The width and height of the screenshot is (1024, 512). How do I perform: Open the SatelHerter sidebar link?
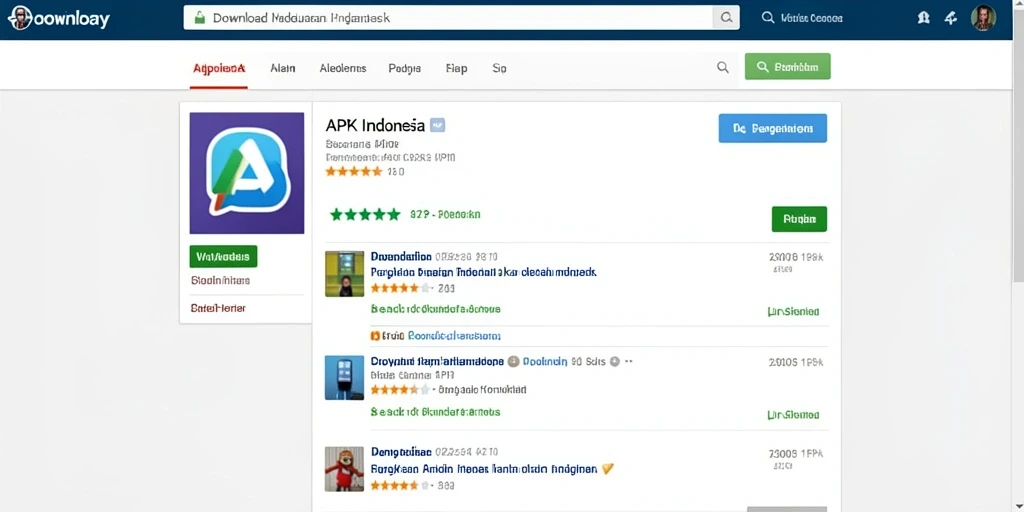218,308
